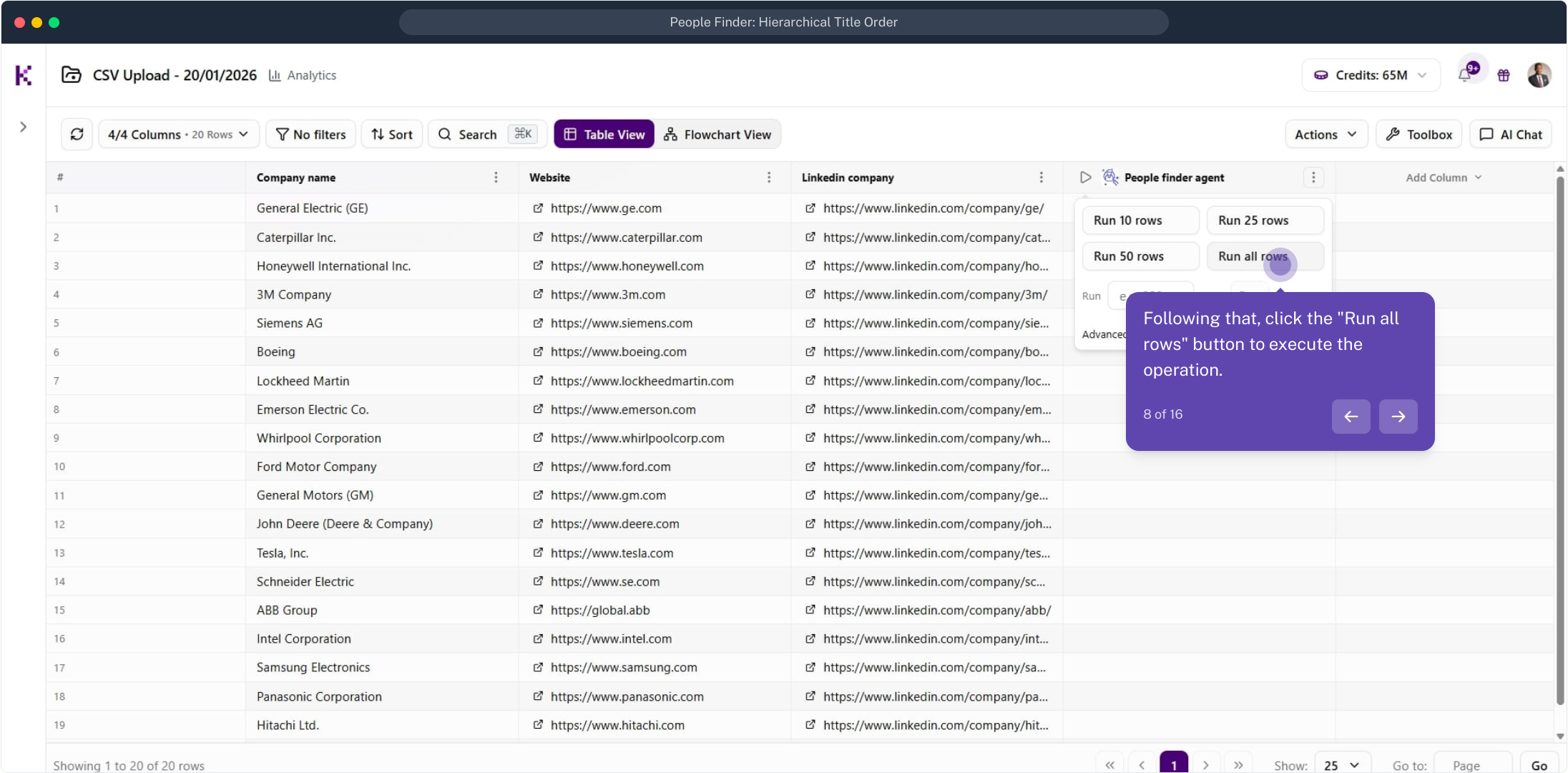Viewport: 1568px width, 773px height.
Task: Click external link icon for emerson.com
Action: (538, 409)
